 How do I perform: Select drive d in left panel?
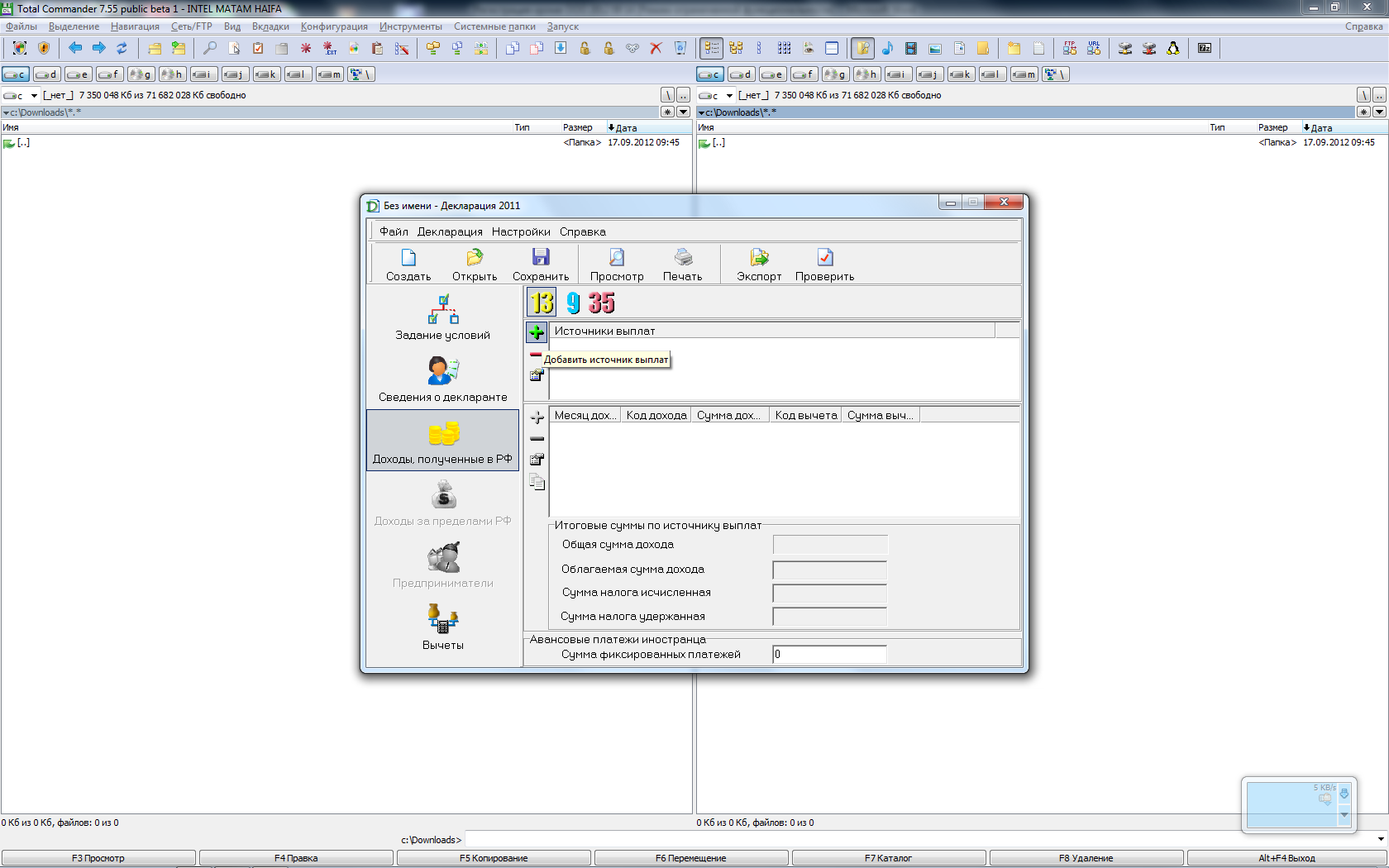point(47,74)
